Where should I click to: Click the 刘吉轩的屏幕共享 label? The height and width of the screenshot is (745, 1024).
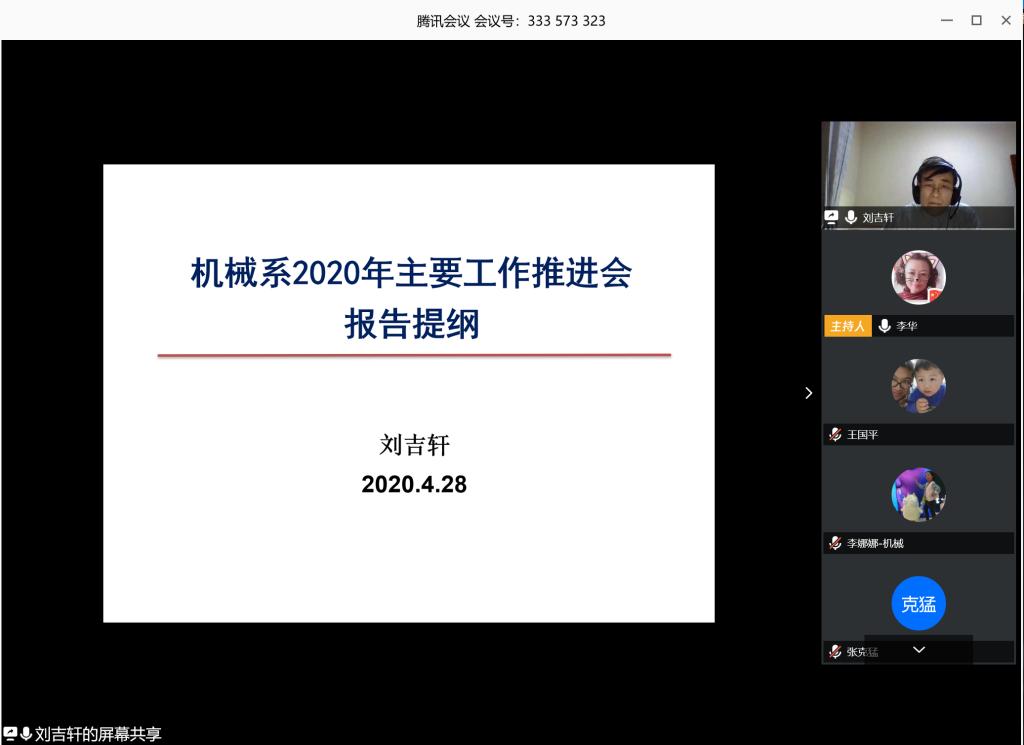98,734
